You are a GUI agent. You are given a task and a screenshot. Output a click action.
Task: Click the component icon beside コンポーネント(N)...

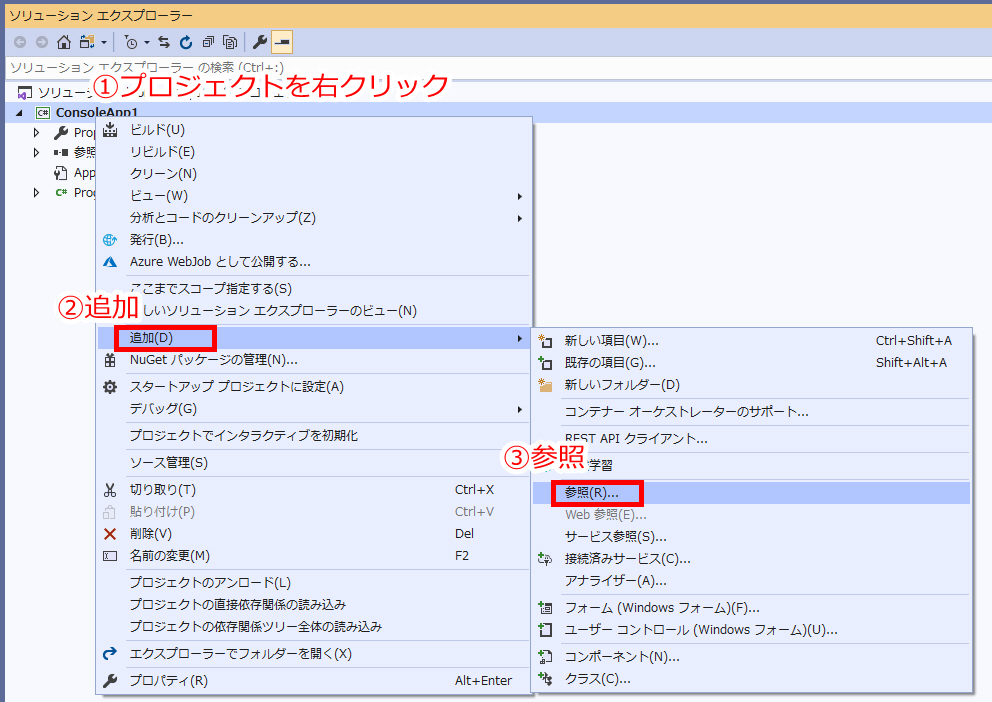click(545, 657)
